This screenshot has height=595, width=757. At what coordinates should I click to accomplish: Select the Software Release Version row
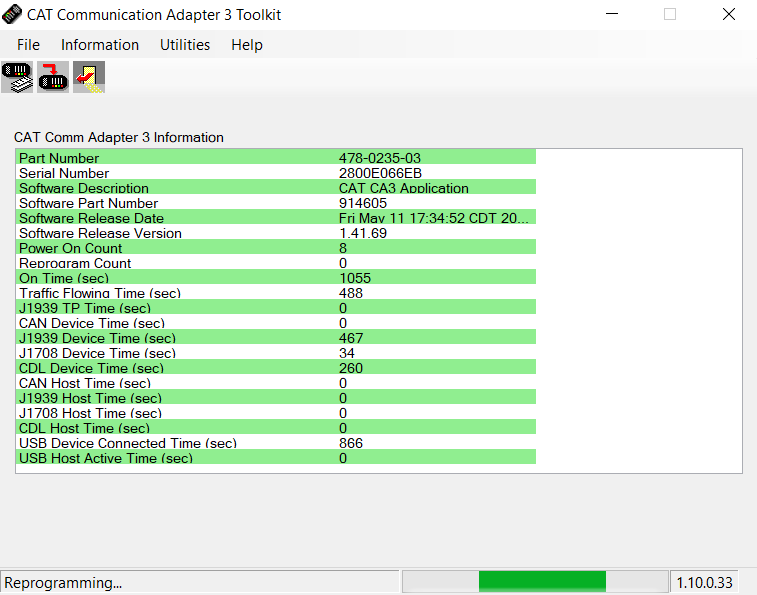point(276,232)
